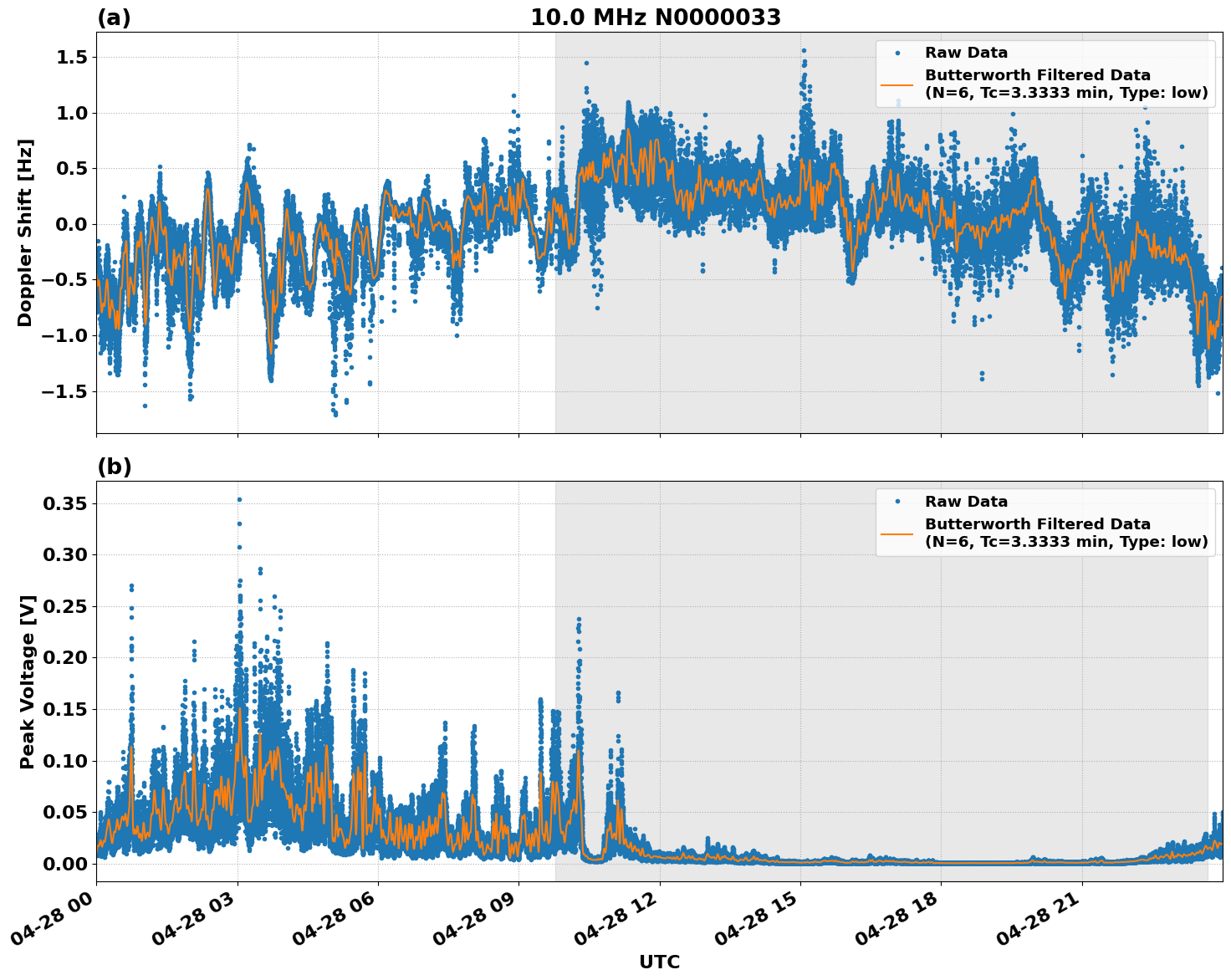Select the title 10.0 MHz N0000033
This screenshot has height=980, width=1231.
coord(656,17)
